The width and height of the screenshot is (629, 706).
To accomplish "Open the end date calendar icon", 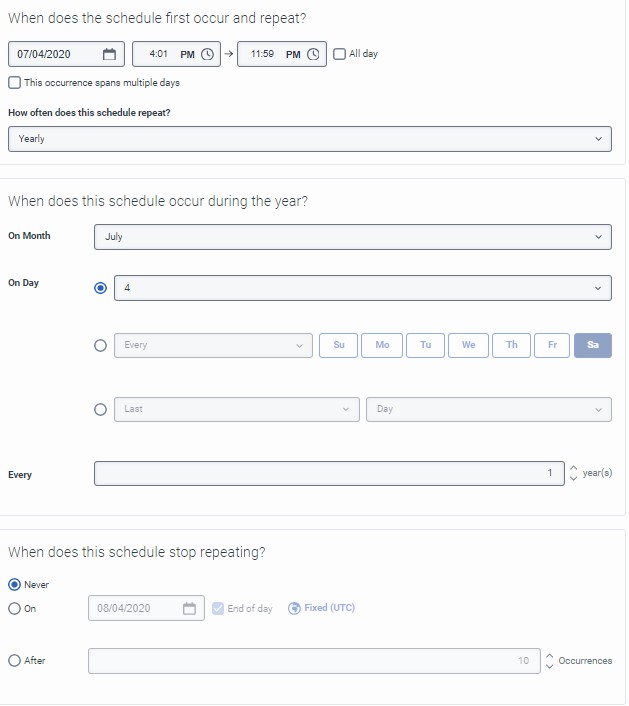I will click(190, 608).
